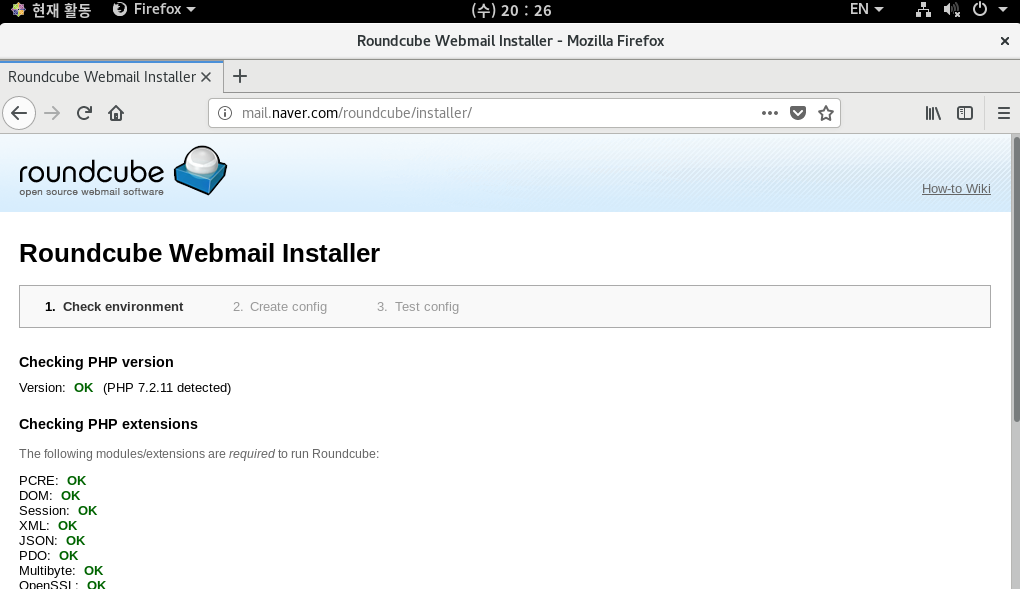Select step 1 Check environment
The width and height of the screenshot is (1020, 589).
tap(114, 307)
